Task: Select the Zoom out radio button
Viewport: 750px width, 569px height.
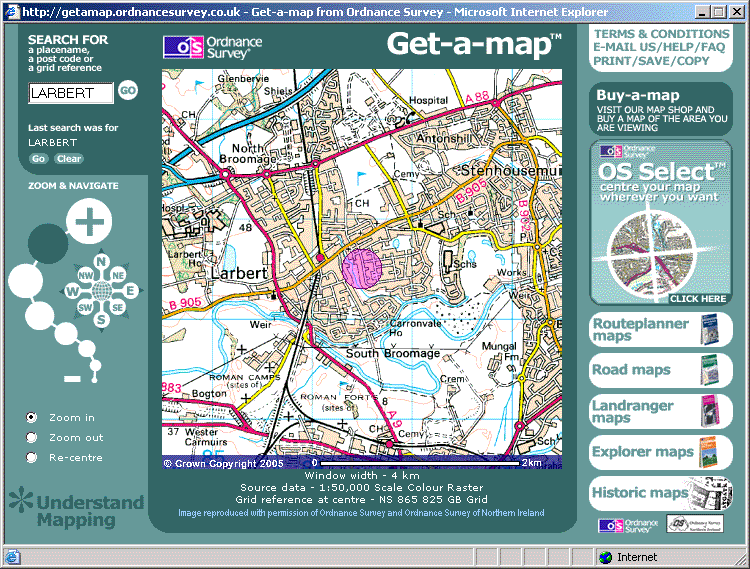Action: coord(32,438)
